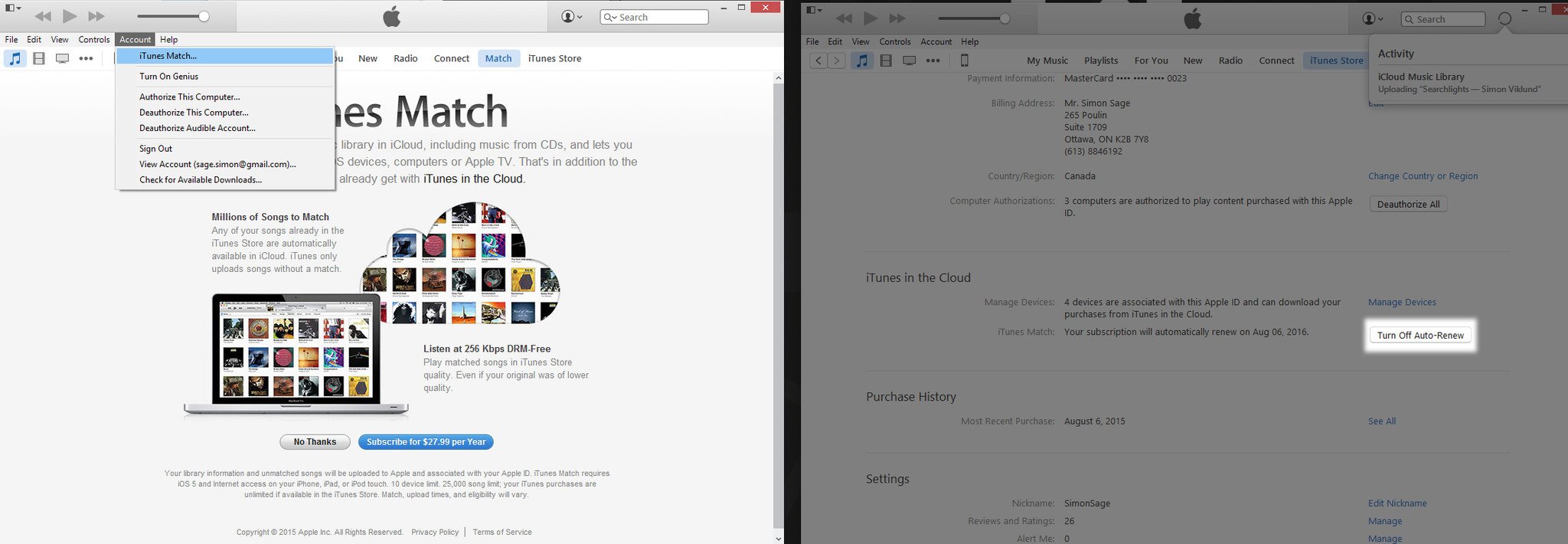The width and height of the screenshot is (1568, 544).
Task: Adjust volume slider in left iTunes window
Action: (x=173, y=16)
